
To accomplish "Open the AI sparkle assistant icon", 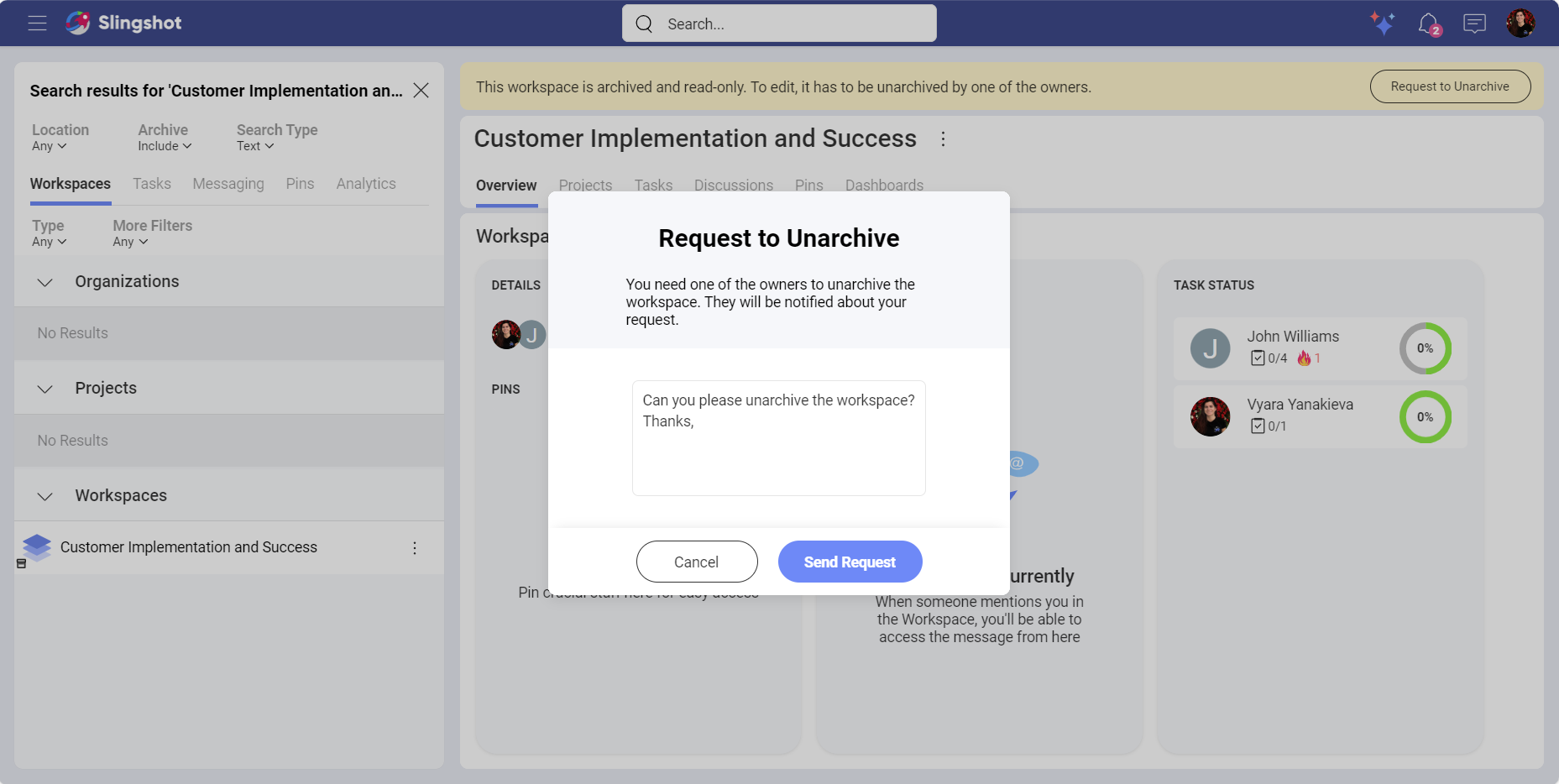I will 1382,24.
